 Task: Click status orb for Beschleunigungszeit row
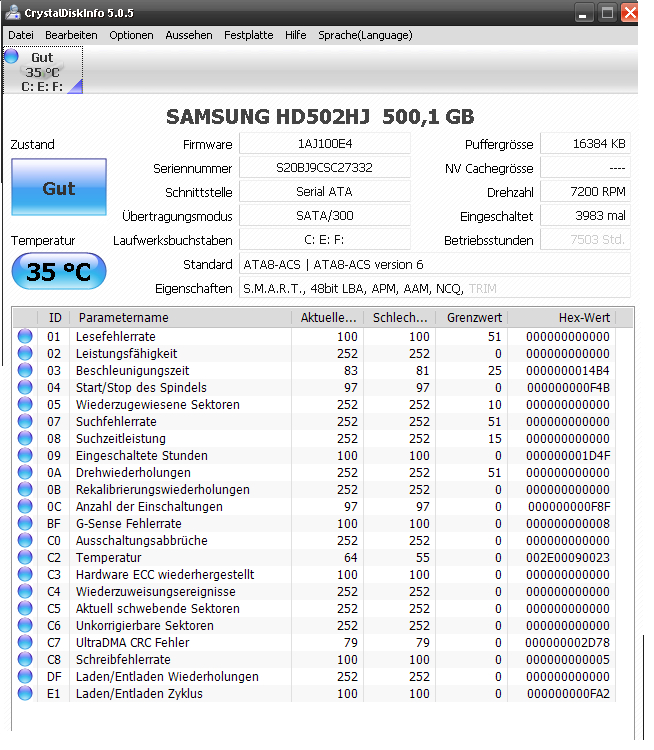click(x=25, y=370)
